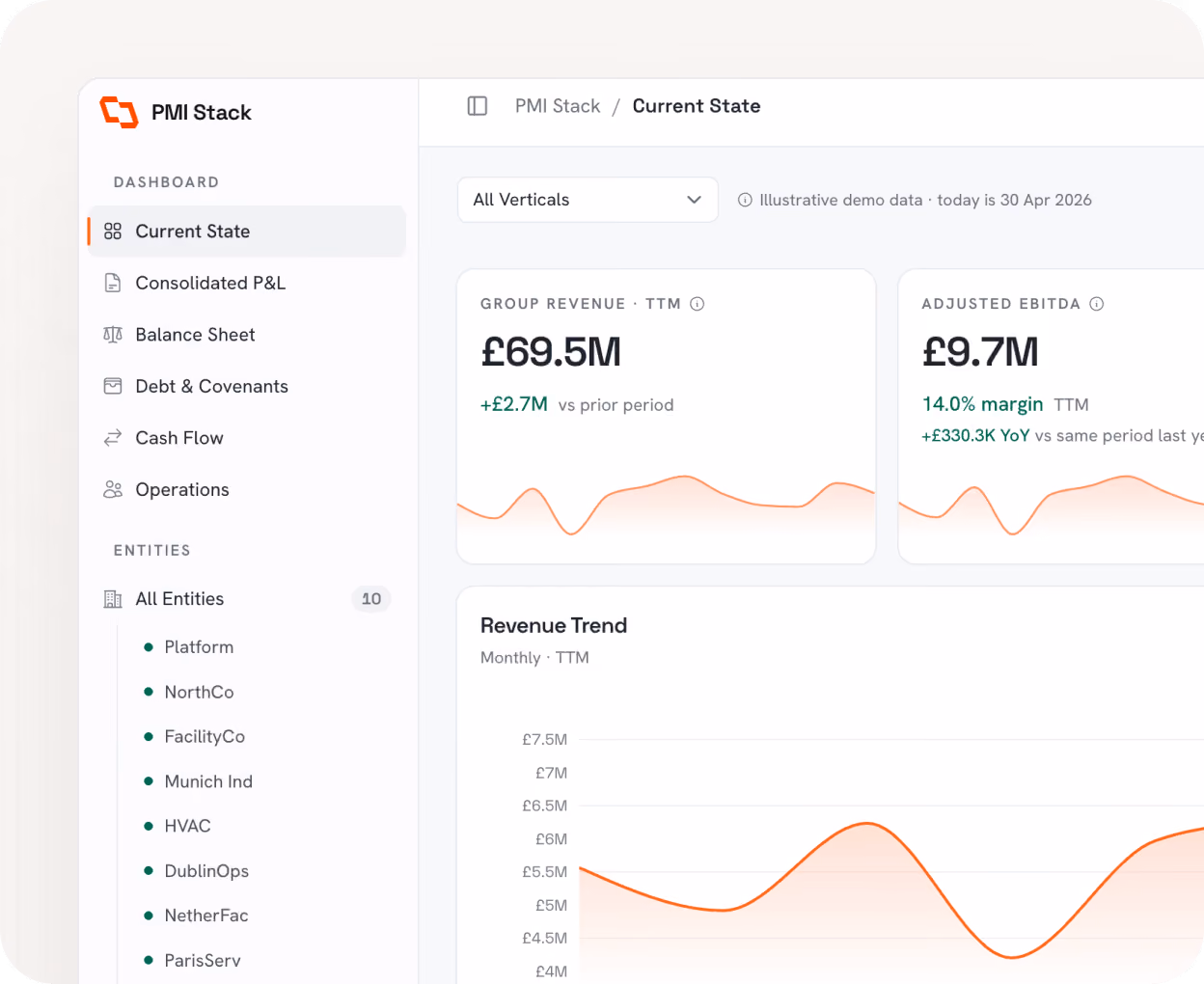Show info for Adjusted EBITDA

click(1097, 304)
